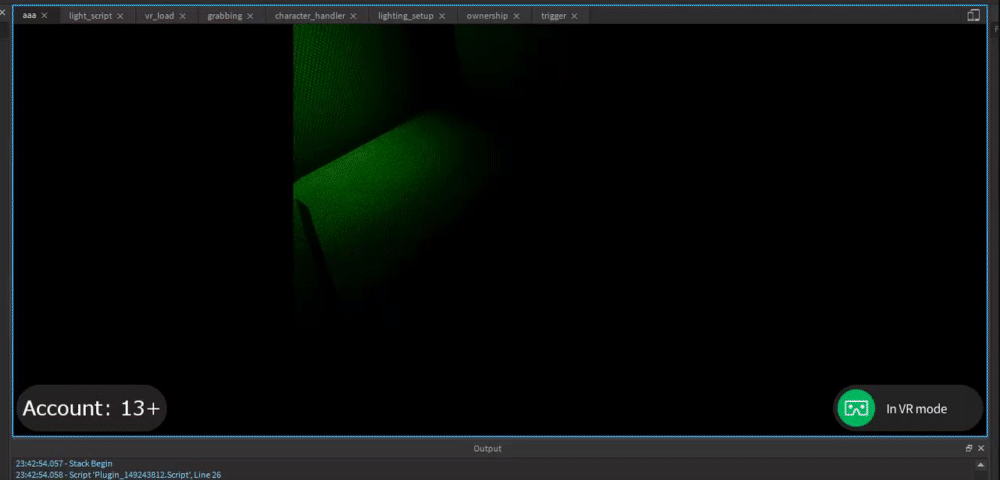Switch to the aaa tab
The width and height of the screenshot is (1000, 480).
[x=29, y=15]
